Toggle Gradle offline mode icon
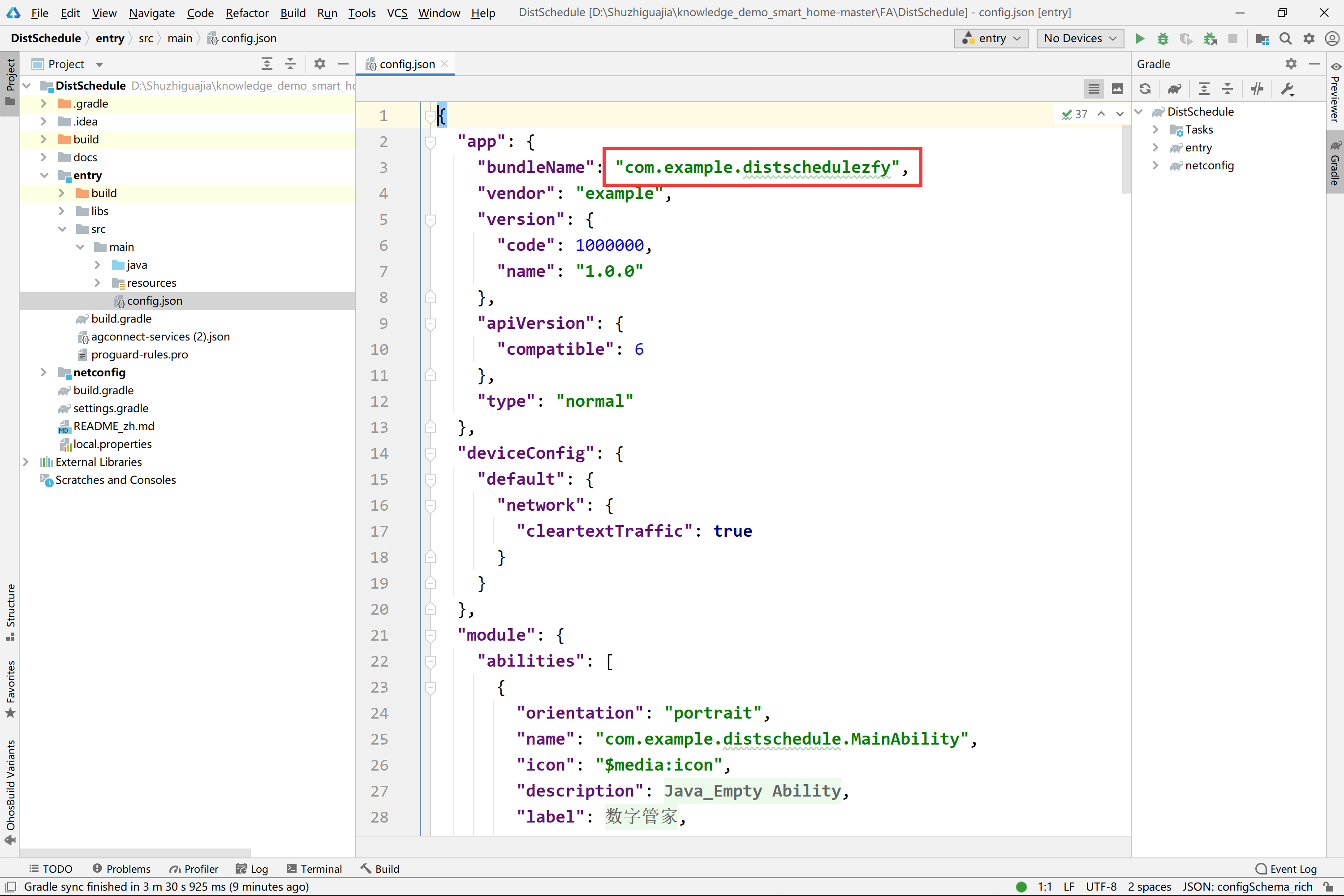Screen dimensions: 1344x896 (x=1257, y=89)
